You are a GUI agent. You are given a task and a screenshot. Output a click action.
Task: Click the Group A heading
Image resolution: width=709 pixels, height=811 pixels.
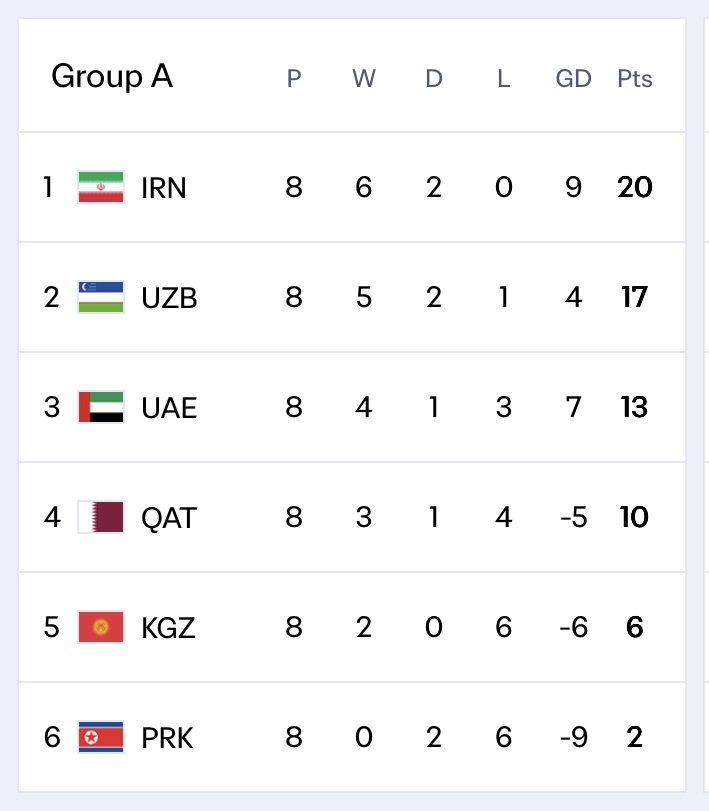[x=112, y=77]
